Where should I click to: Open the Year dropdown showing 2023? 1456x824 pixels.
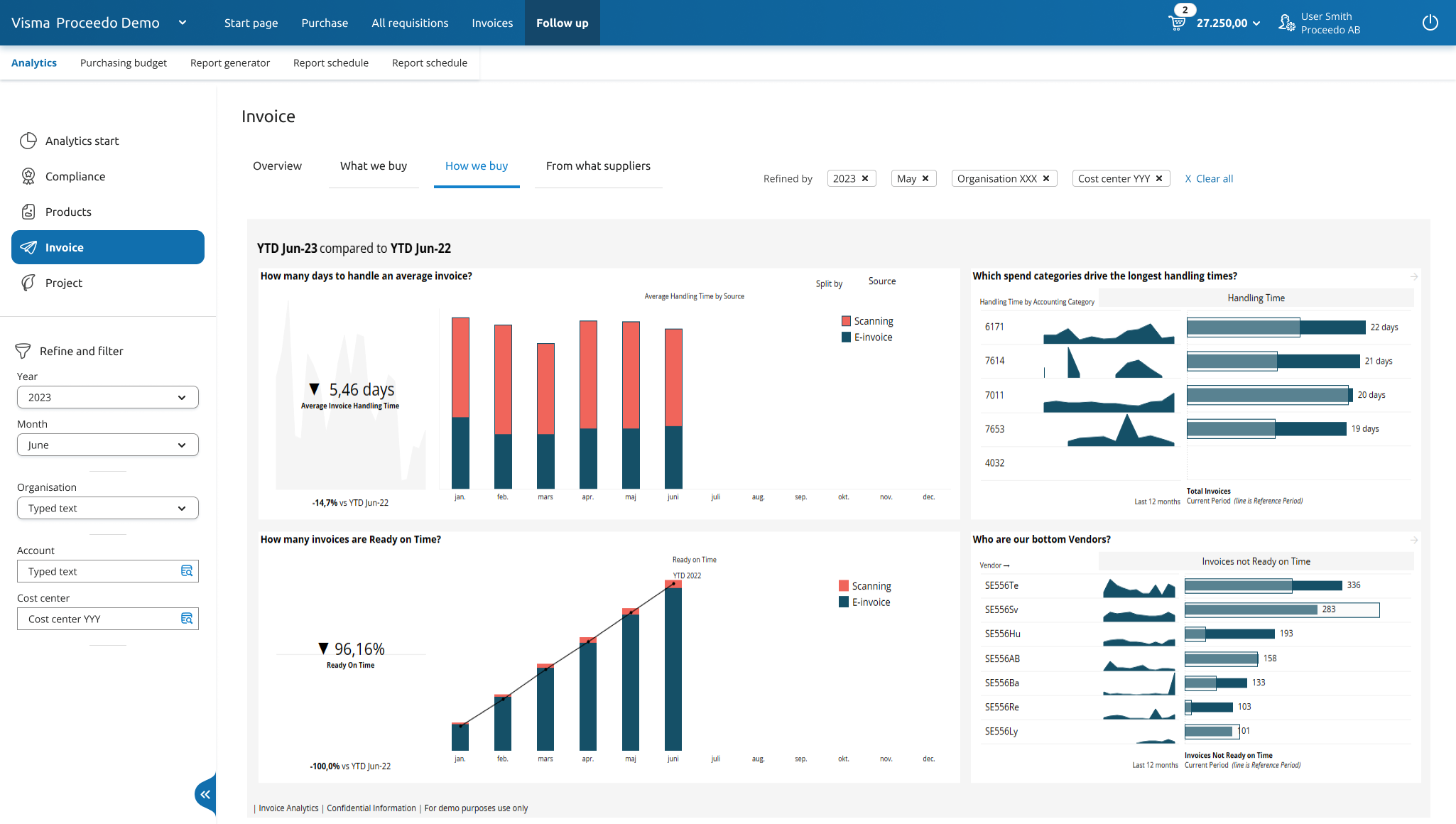(108, 397)
